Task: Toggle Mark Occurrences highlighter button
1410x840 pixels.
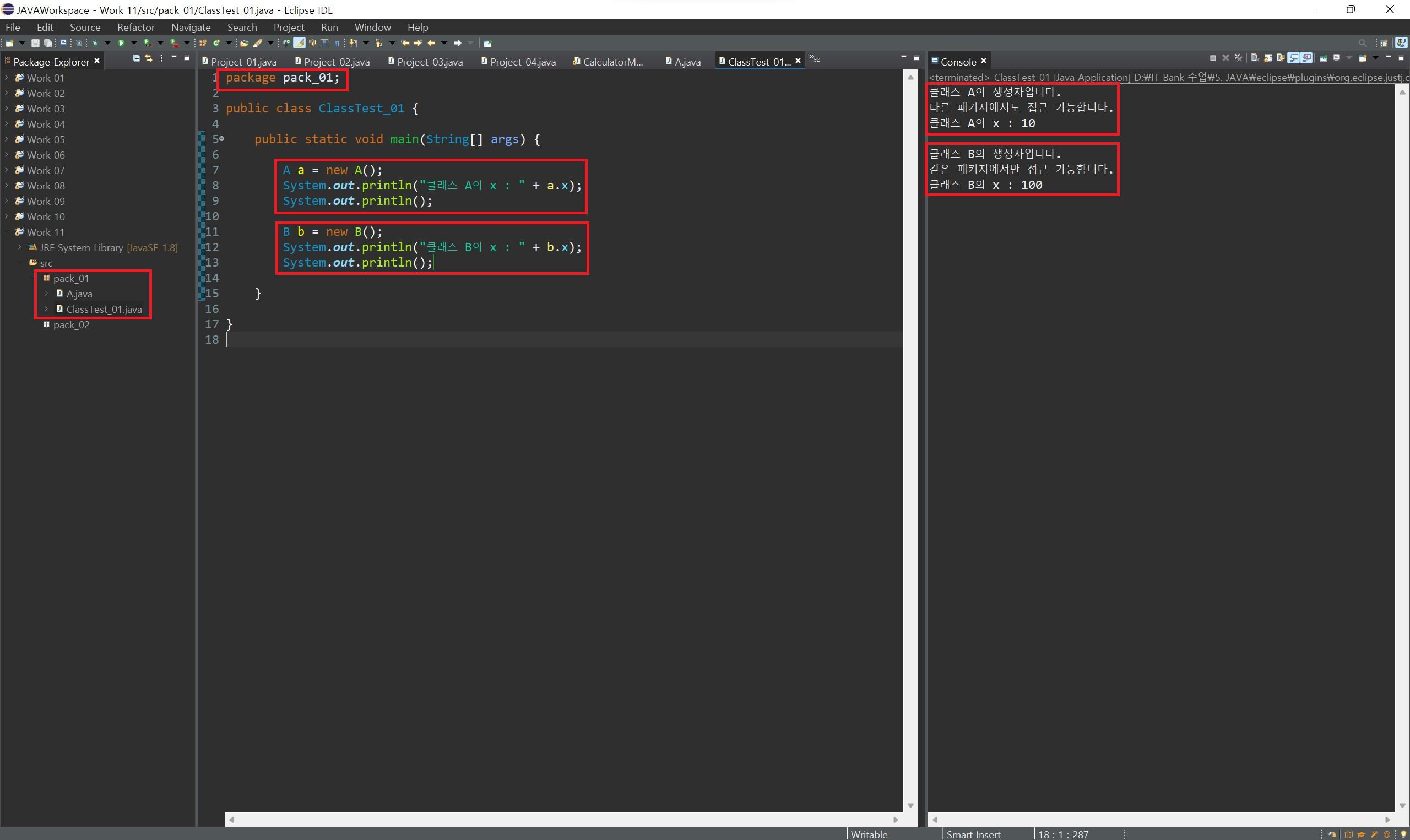Action: [299, 43]
